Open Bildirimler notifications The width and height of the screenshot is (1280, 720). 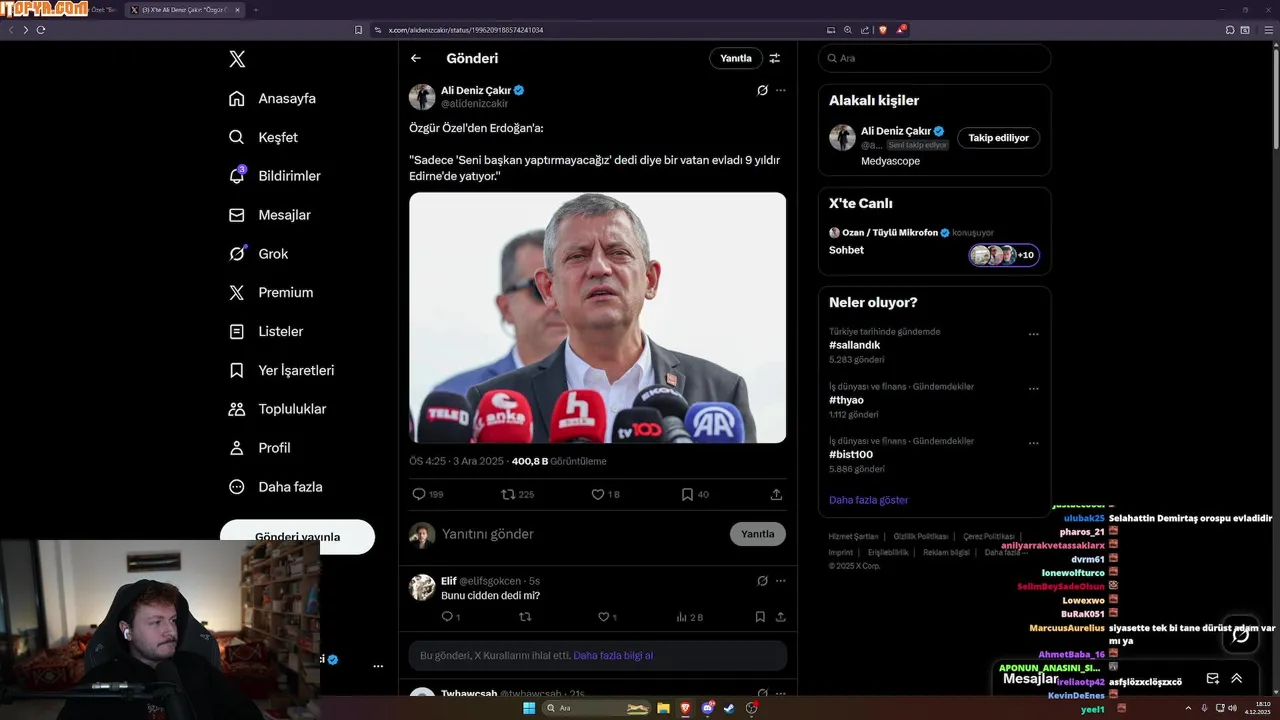pyautogui.click(x=276, y=176)
